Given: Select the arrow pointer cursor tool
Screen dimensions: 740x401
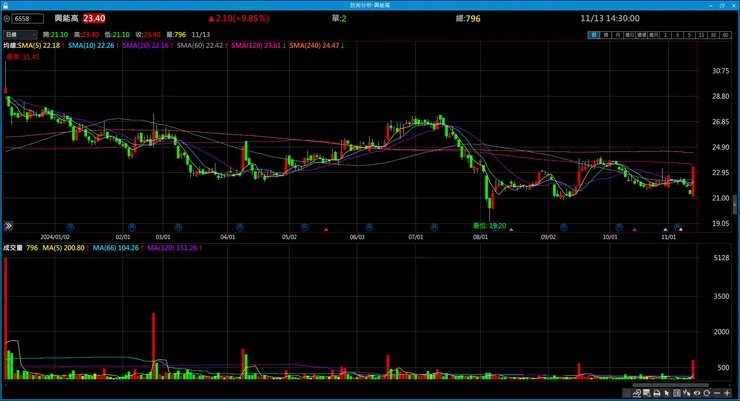Looking at the screenshot, I should 667,393.
